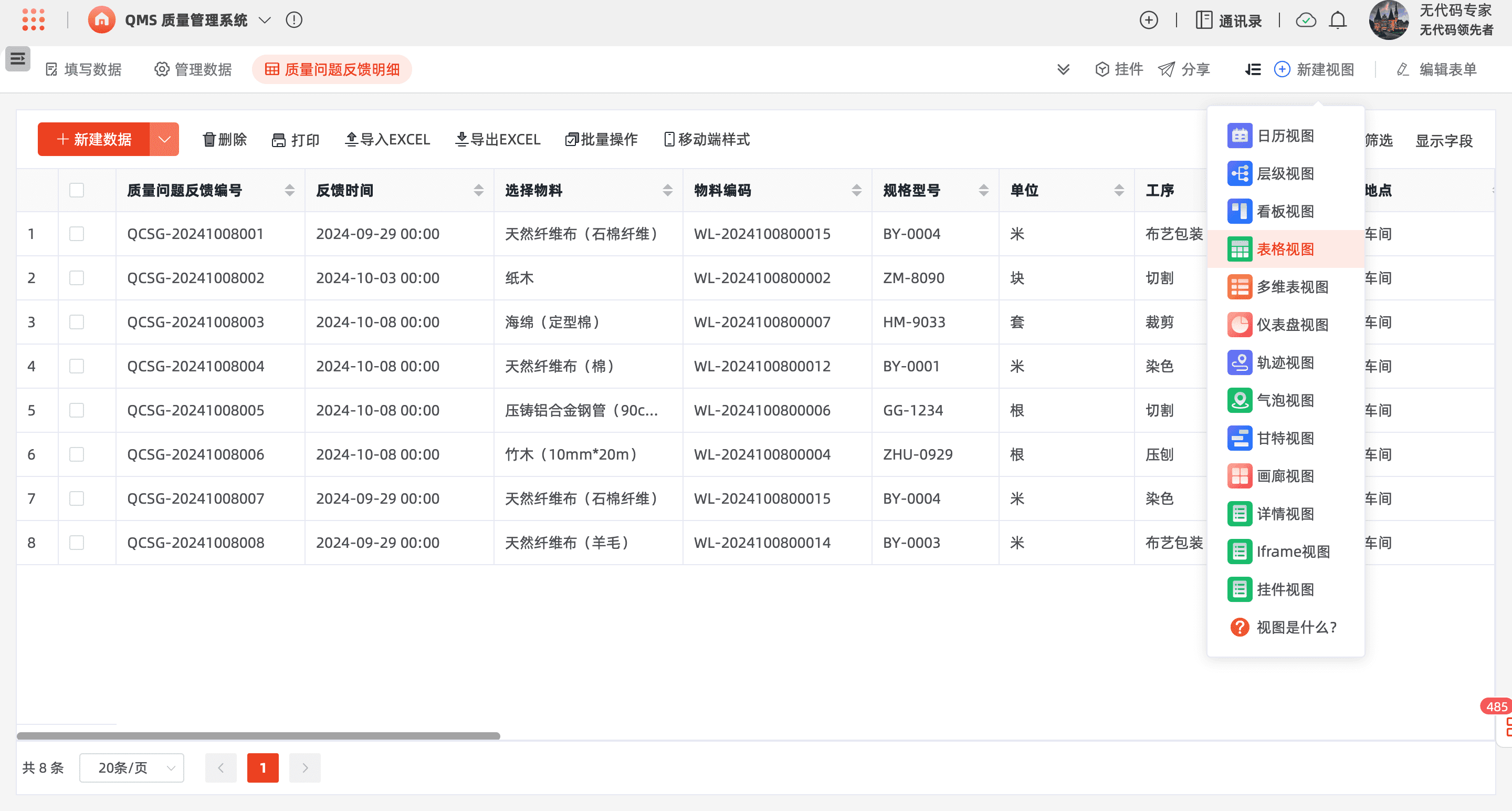This screenshot has height=811, width=1512.
Task: Select checkbox for row QCSG-20241008006
Action: click(76, 454)
